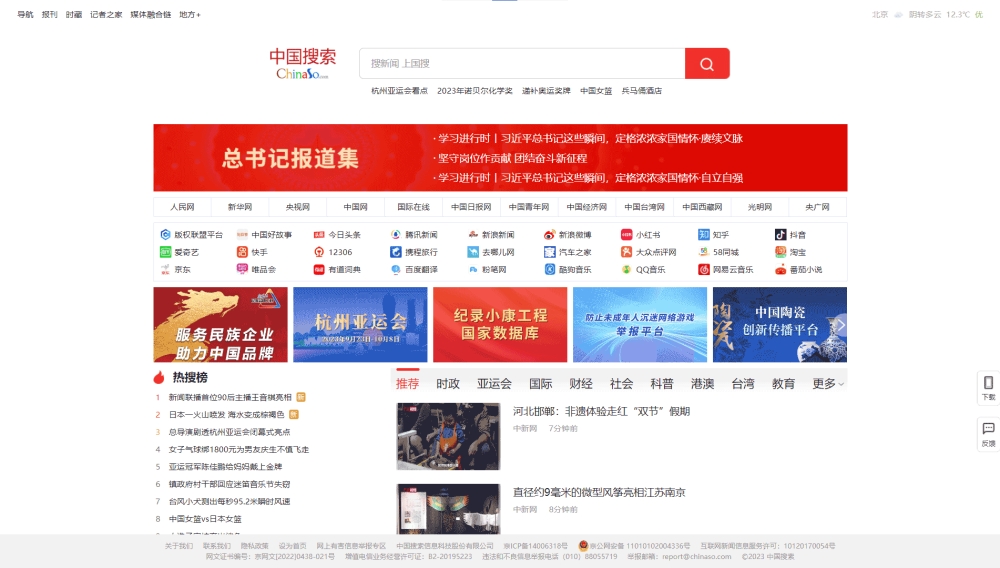This screenshot has height=568, width=1000.
Task: Open the 版权联盟平台 shortcut icon
Action: point(165,235)
